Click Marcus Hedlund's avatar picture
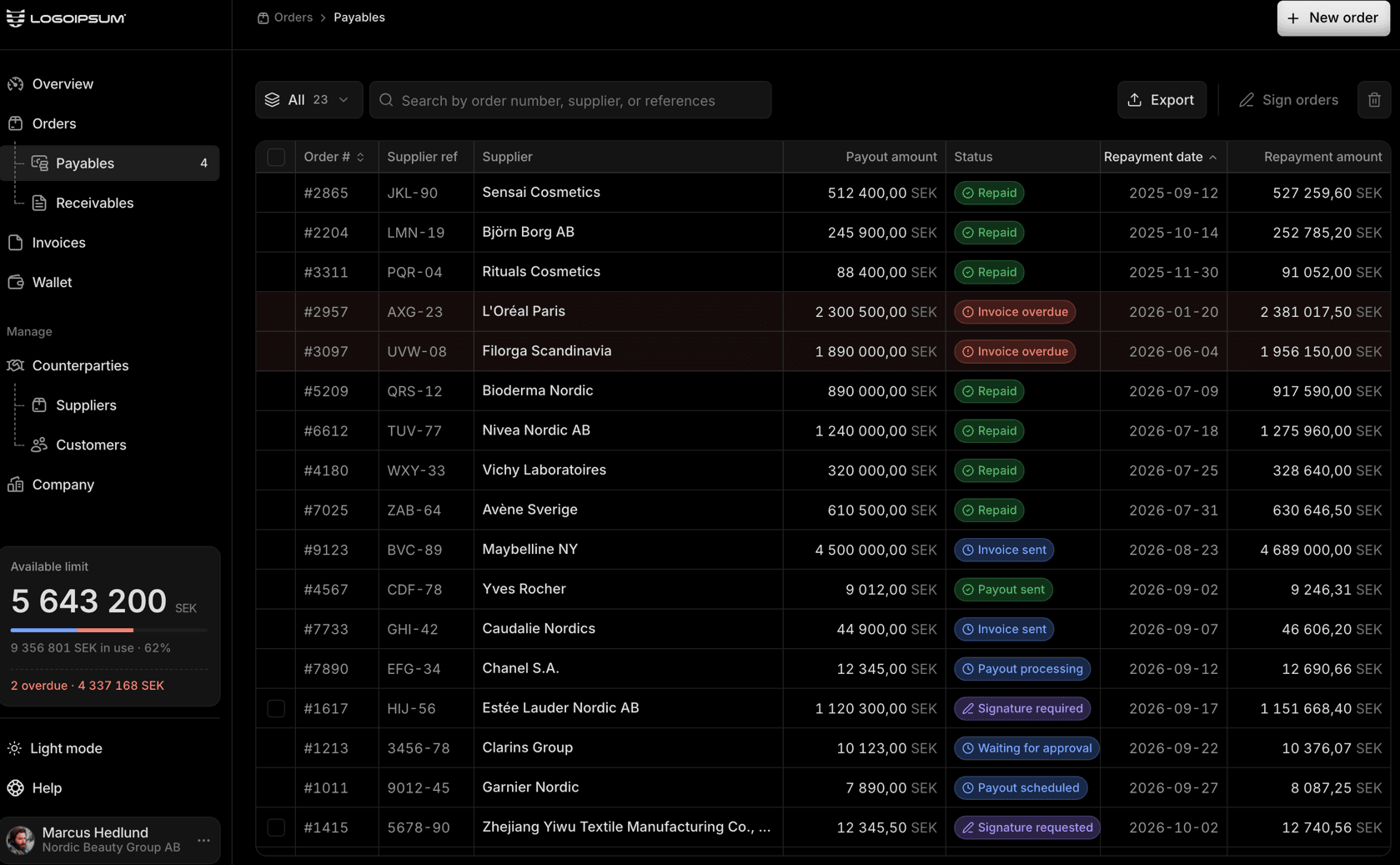The height and width of the screenshot is (865, 1400). (21, 840)
